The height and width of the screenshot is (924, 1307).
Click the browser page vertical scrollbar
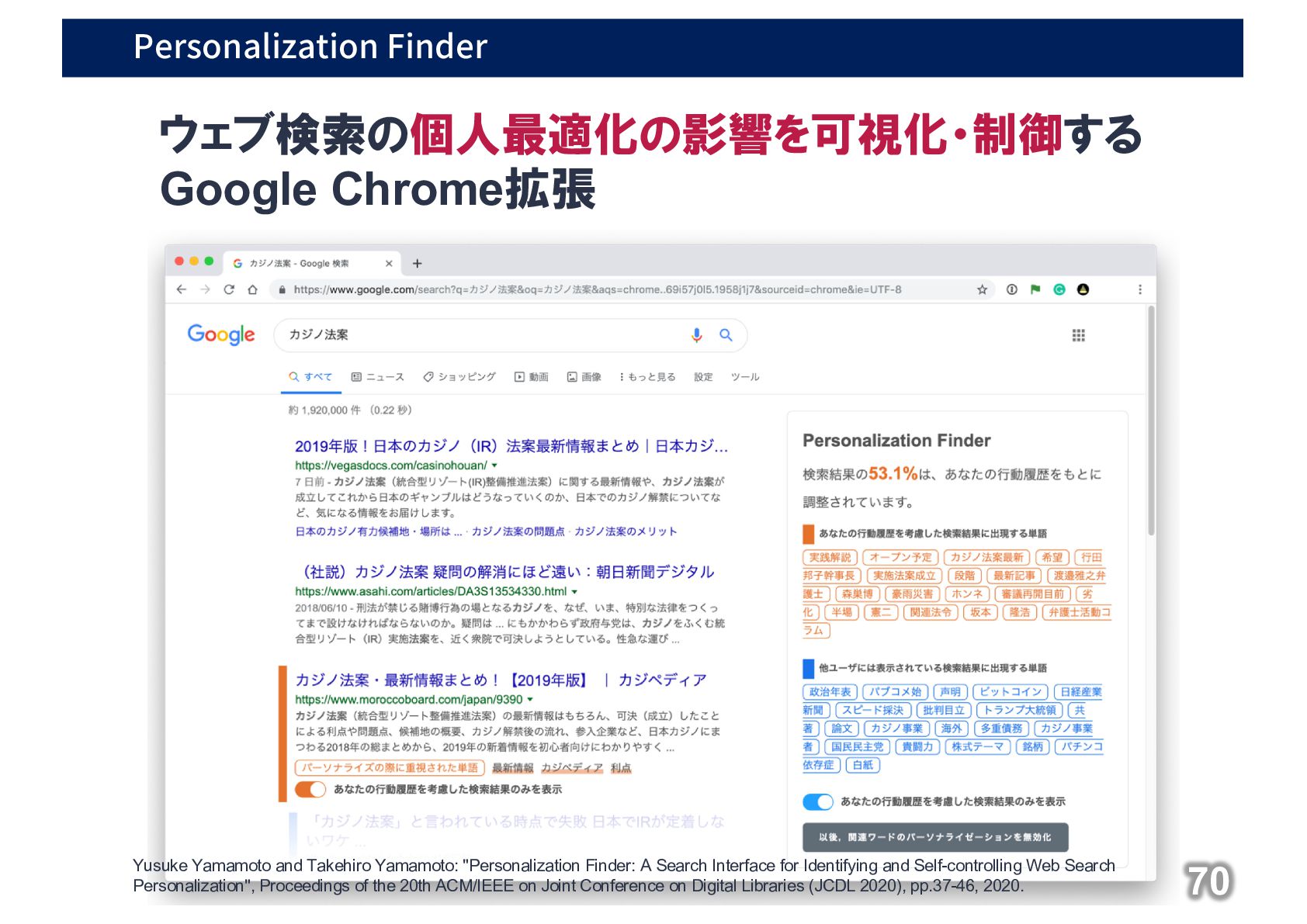pos(1151,419)
